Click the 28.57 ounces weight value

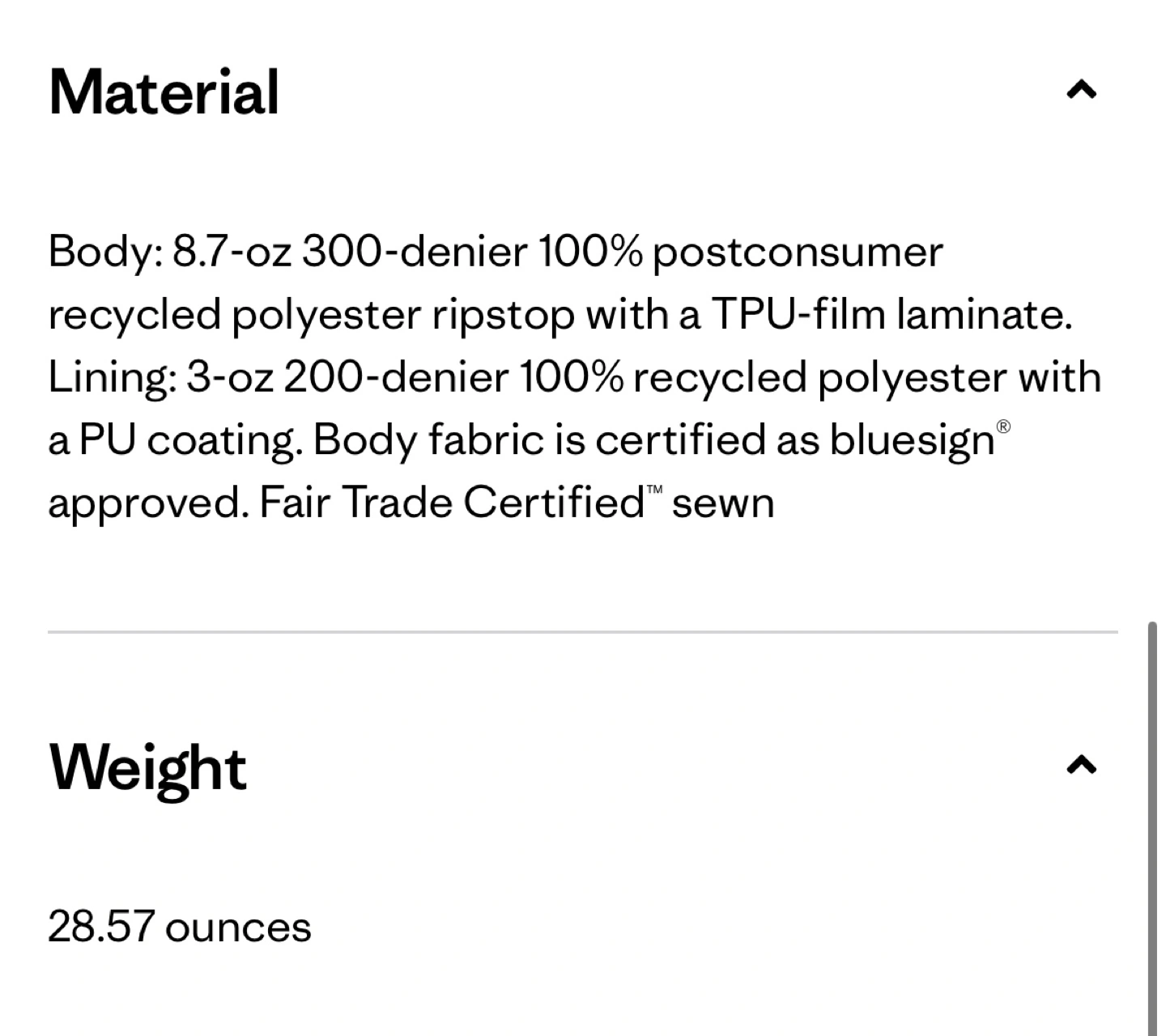coord(179,927)
